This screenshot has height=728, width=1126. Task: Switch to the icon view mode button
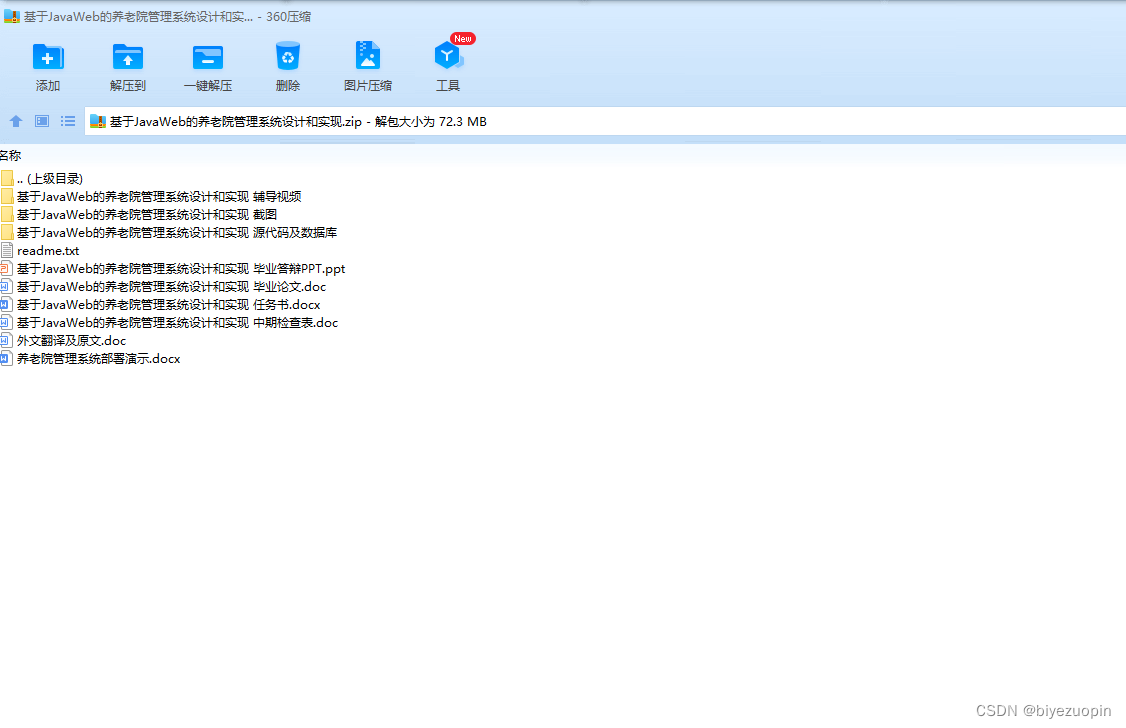(x=42, y=121)
